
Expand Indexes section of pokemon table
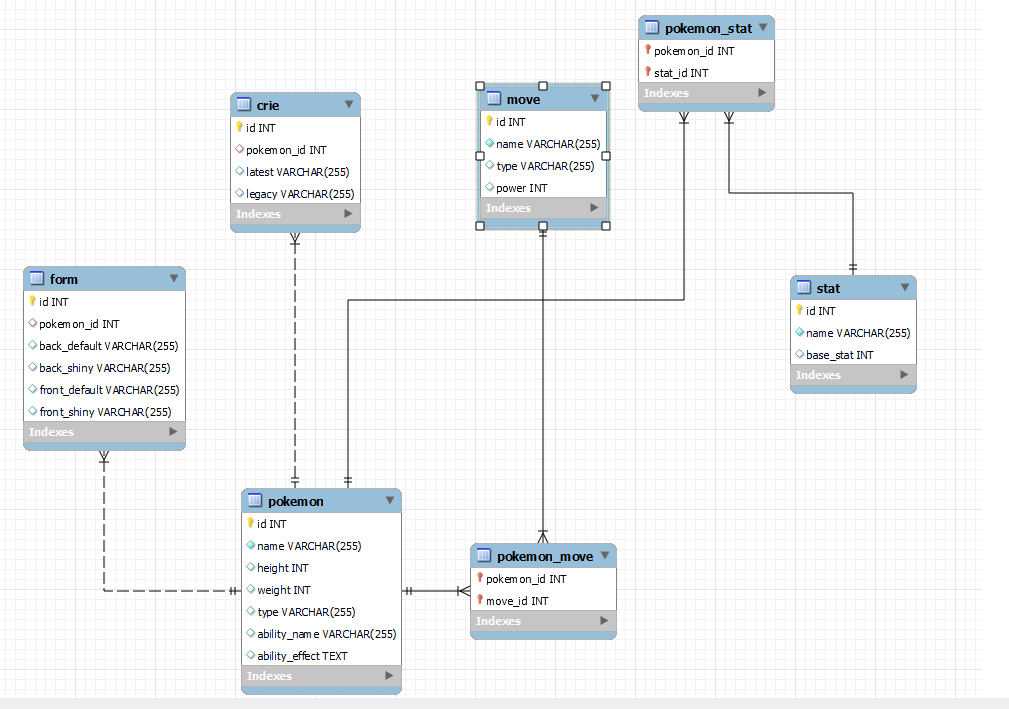pos(389,675)
